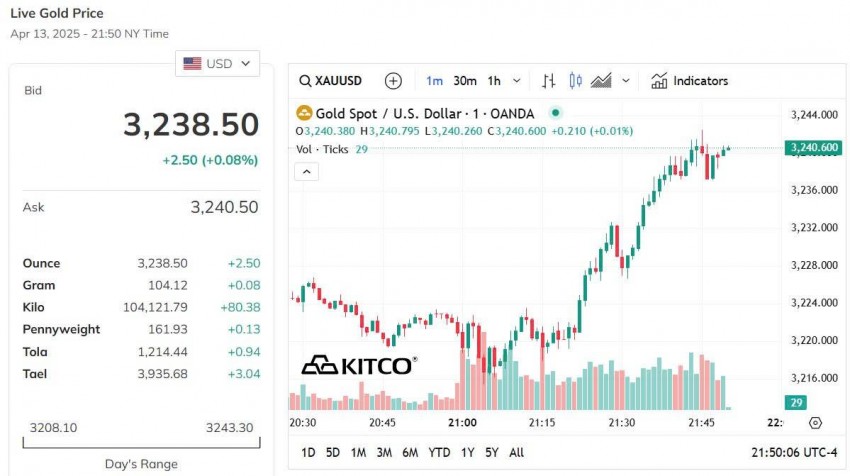Image resolution: width=850 pixels, height=476 pixels.
Task: Toggle the green market status dot
Action: coord(556,114)
